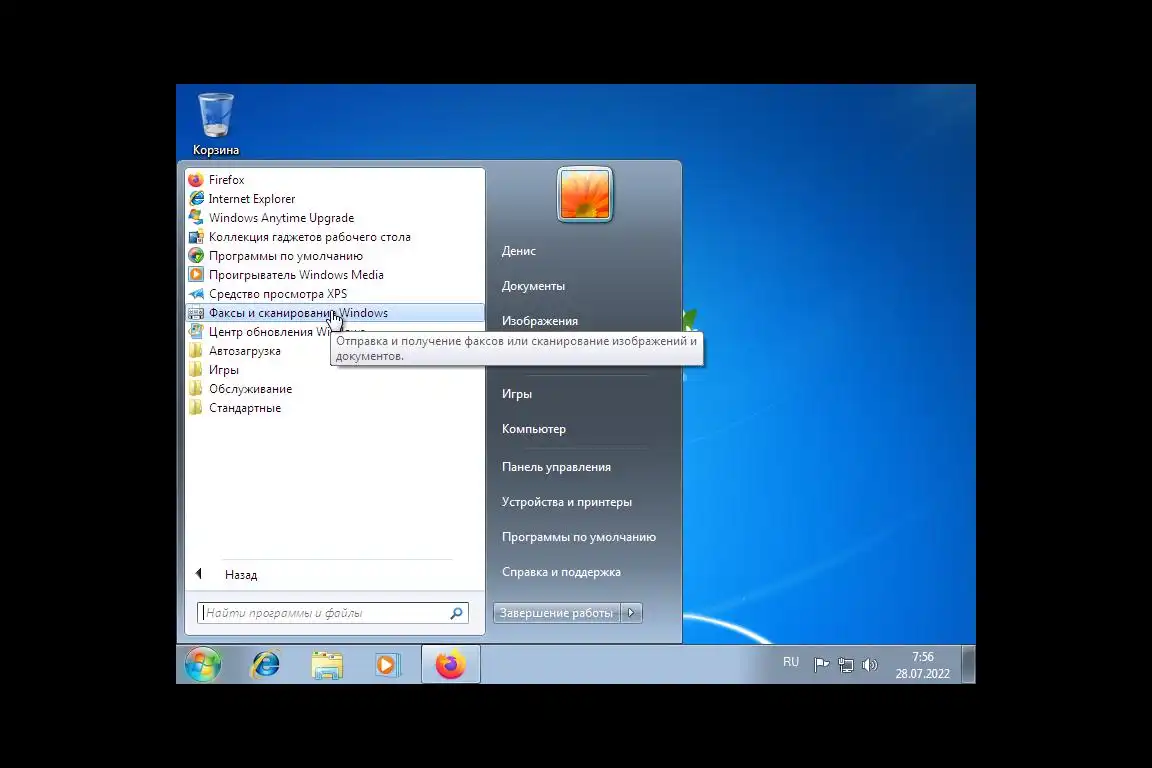Select Средство просмотра XPS text entry
The height and width of the screenshot is (768, 1152).
tap(278, 294)
